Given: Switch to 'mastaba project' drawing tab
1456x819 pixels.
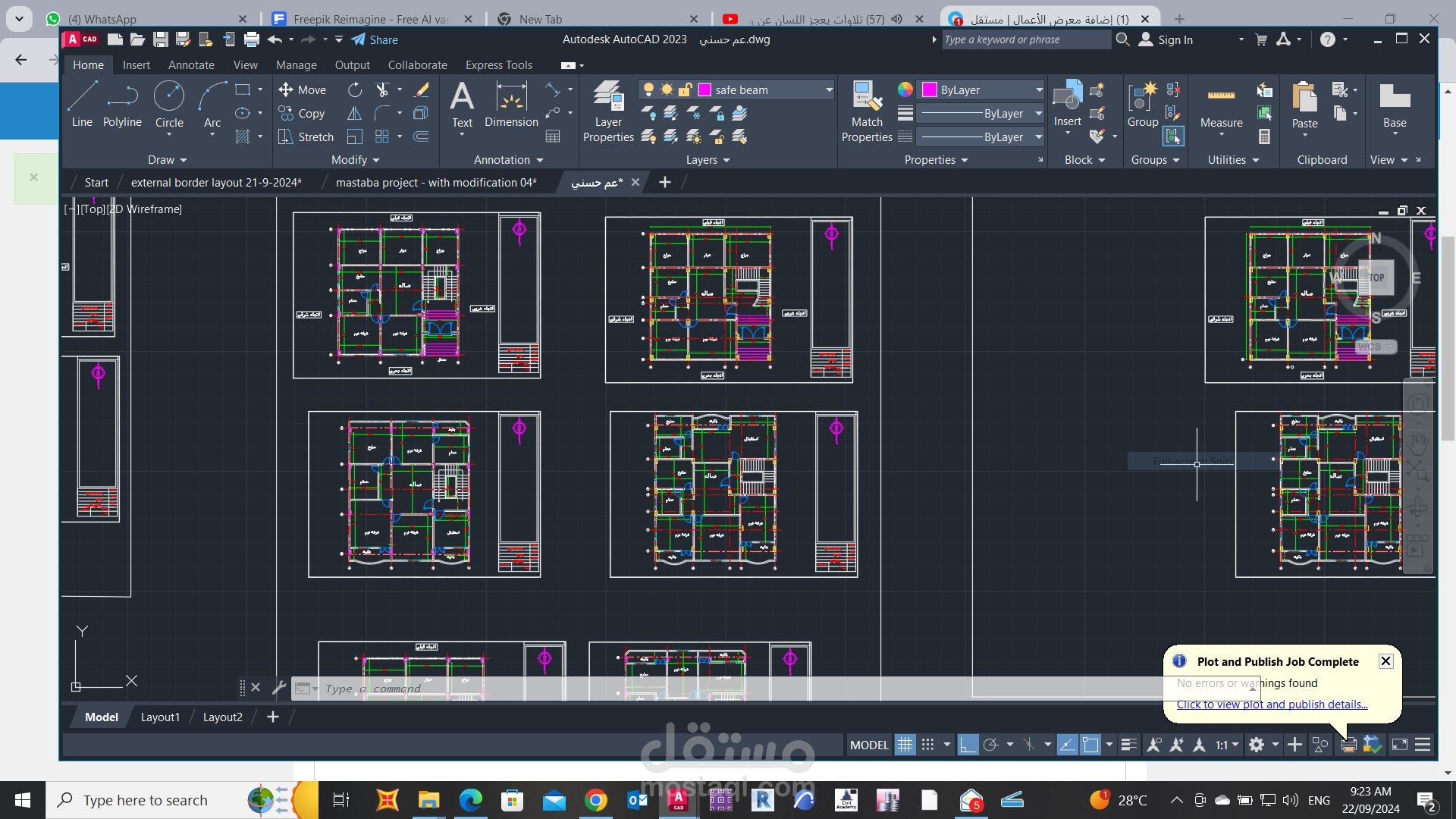Looking at the screenshot, I should 436,182.
